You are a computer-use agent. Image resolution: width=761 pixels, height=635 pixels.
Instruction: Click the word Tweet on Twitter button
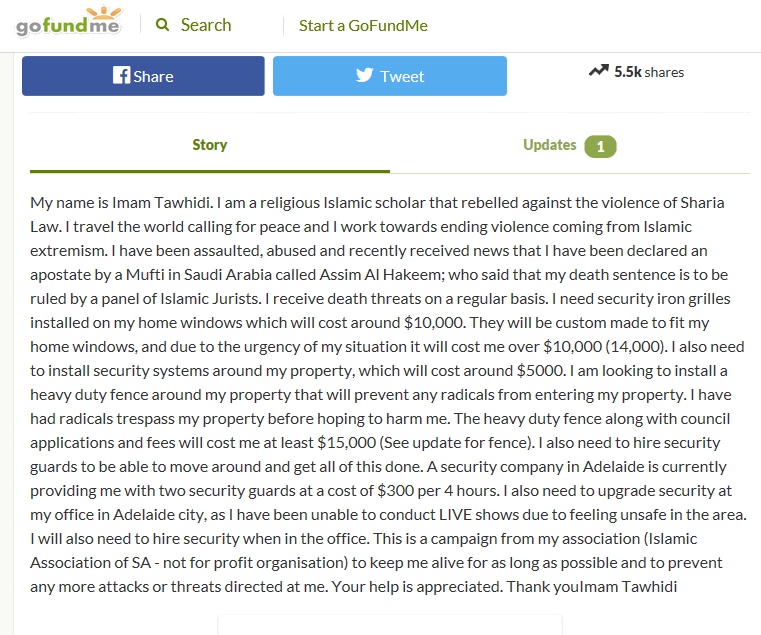(x=402, y=76)
